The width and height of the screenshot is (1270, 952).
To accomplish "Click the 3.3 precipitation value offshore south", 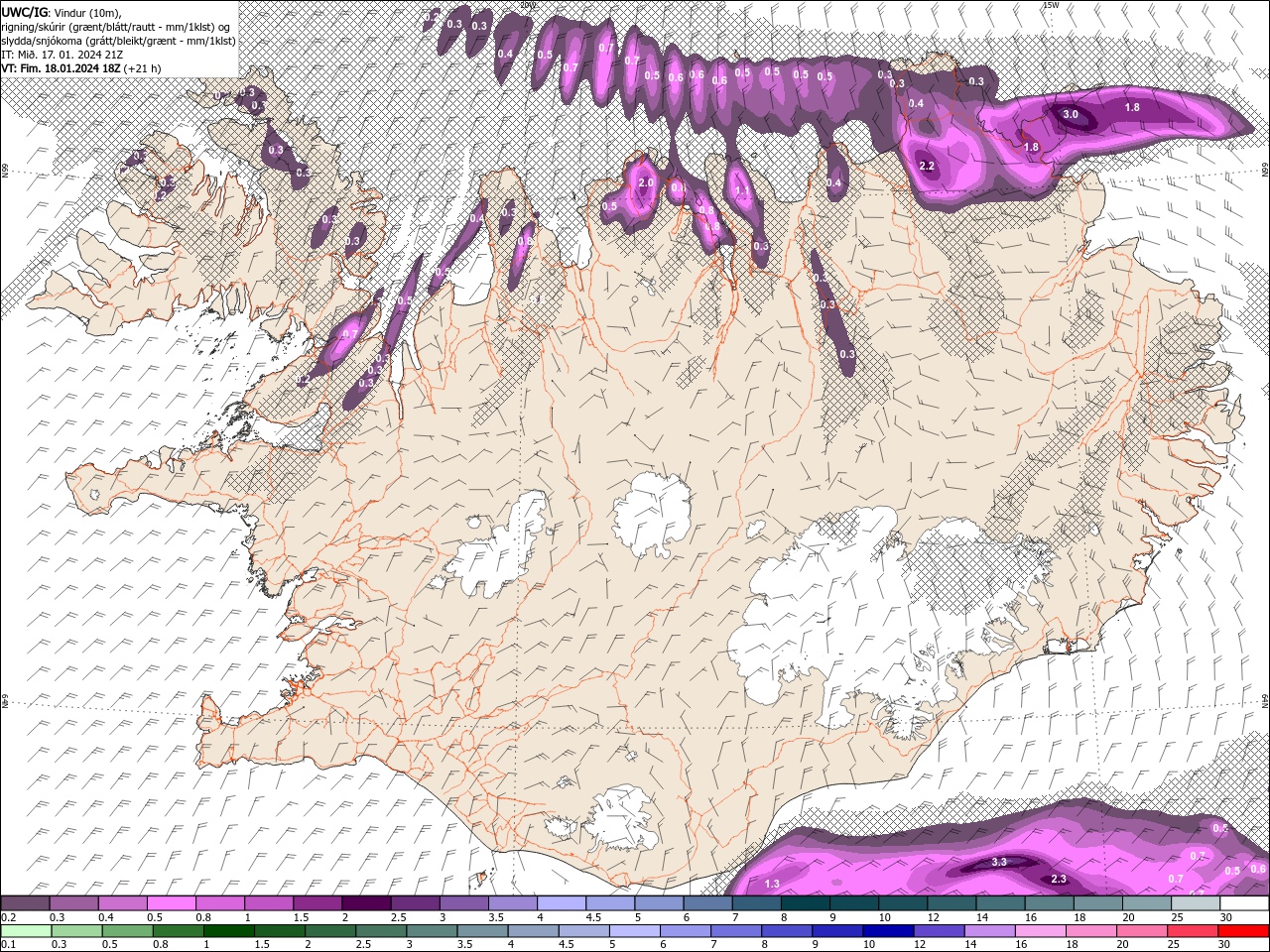I will [x=999, y=862].
